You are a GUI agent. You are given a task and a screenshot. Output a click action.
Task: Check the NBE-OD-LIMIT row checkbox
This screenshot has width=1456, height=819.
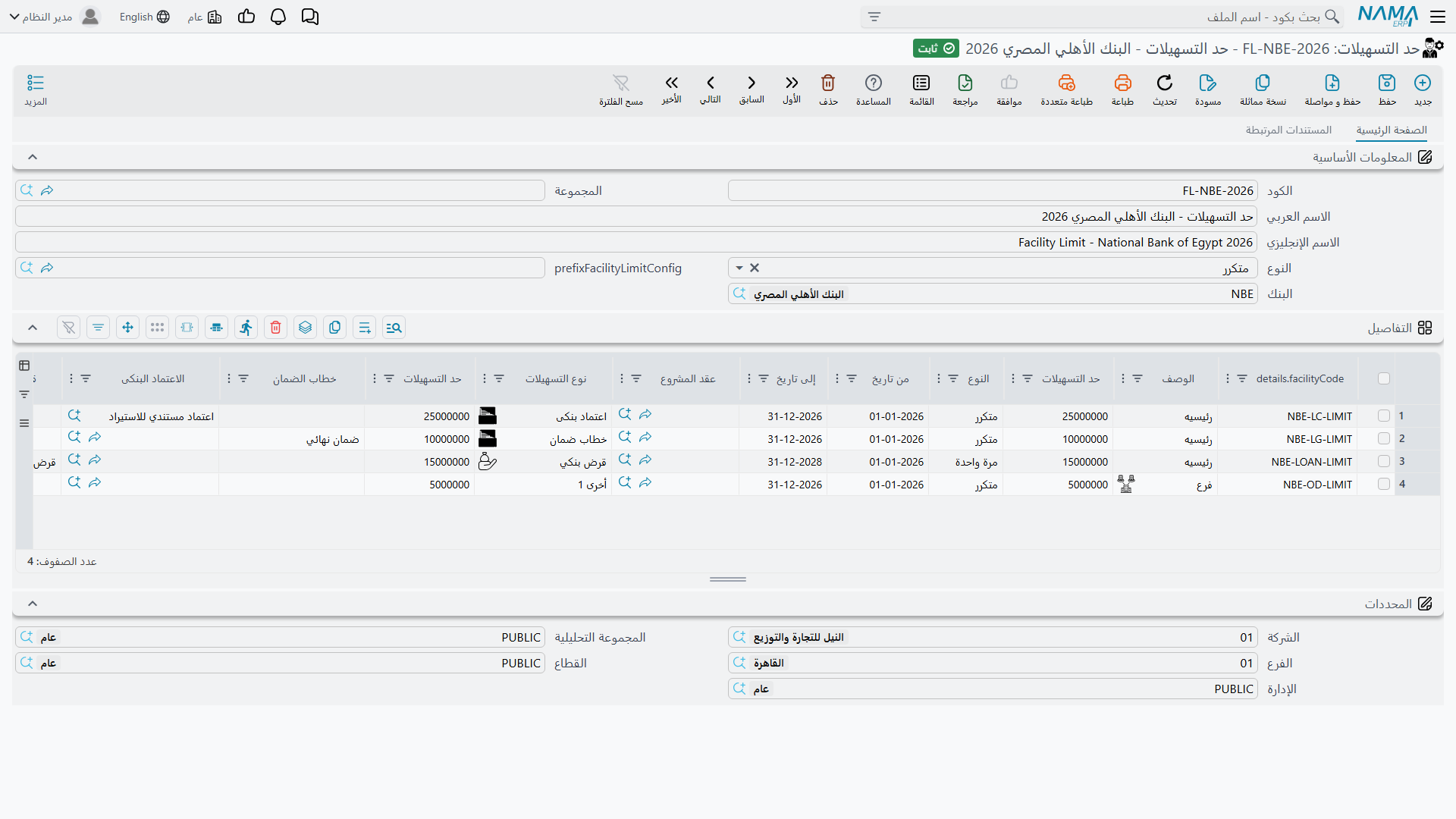1384,485
